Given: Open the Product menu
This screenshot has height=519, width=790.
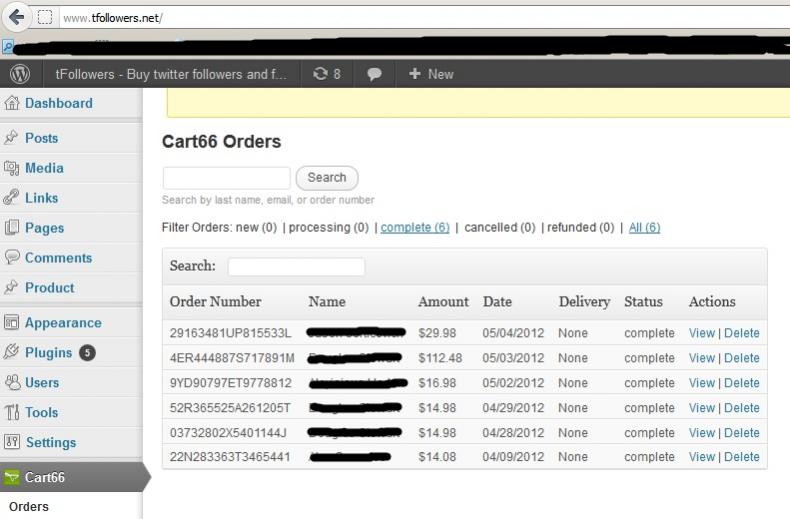Looking at the screenshot, I should pyautogui.click(x=50, y=287).
